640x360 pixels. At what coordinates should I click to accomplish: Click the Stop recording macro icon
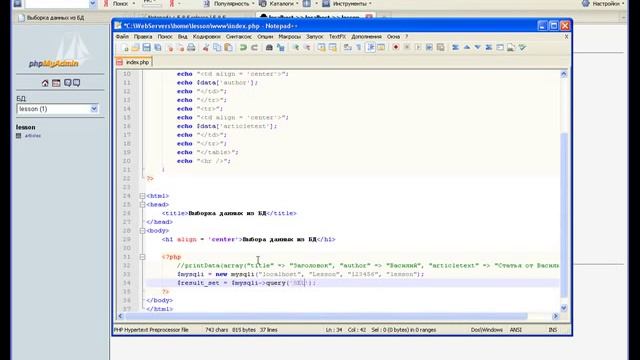[x=407, y=48]
